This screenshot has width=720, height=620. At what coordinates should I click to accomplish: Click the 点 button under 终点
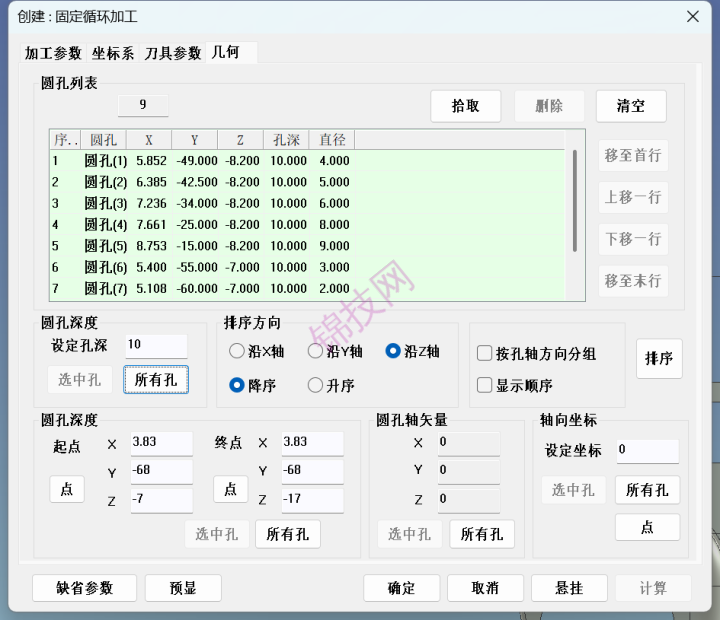231,489
